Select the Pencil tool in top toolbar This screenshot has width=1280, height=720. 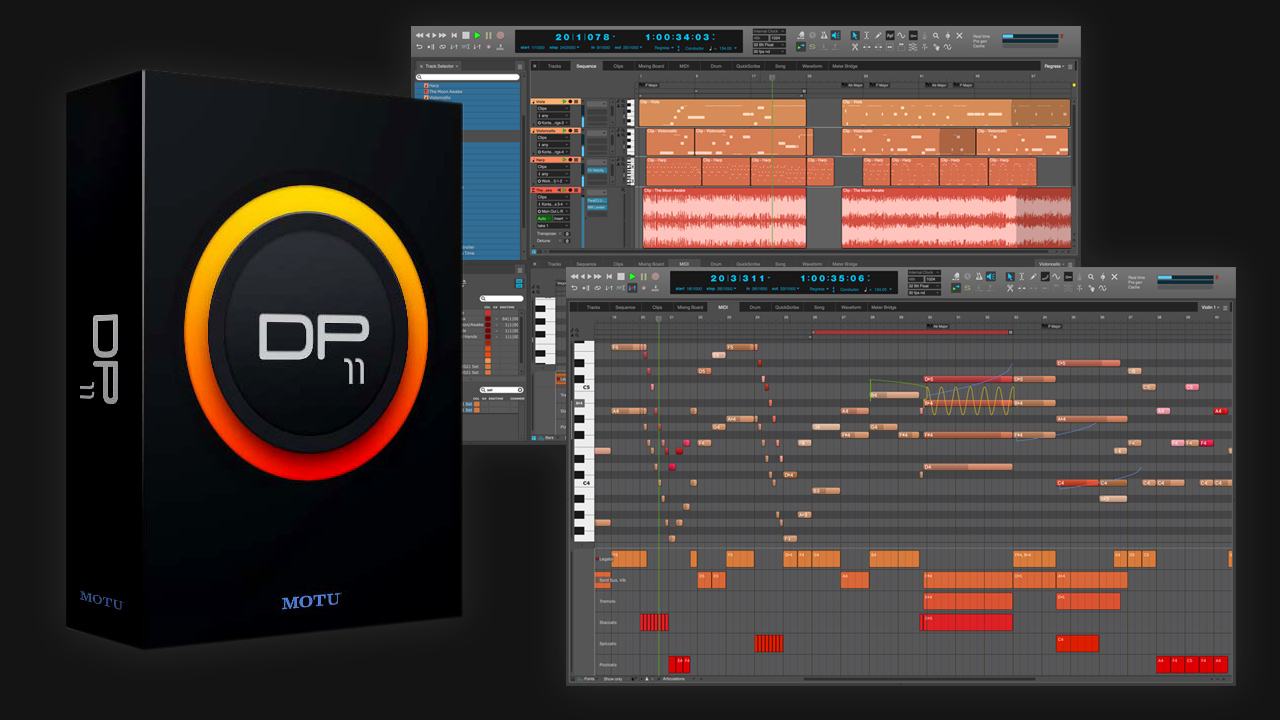click(x=878, y=35)
